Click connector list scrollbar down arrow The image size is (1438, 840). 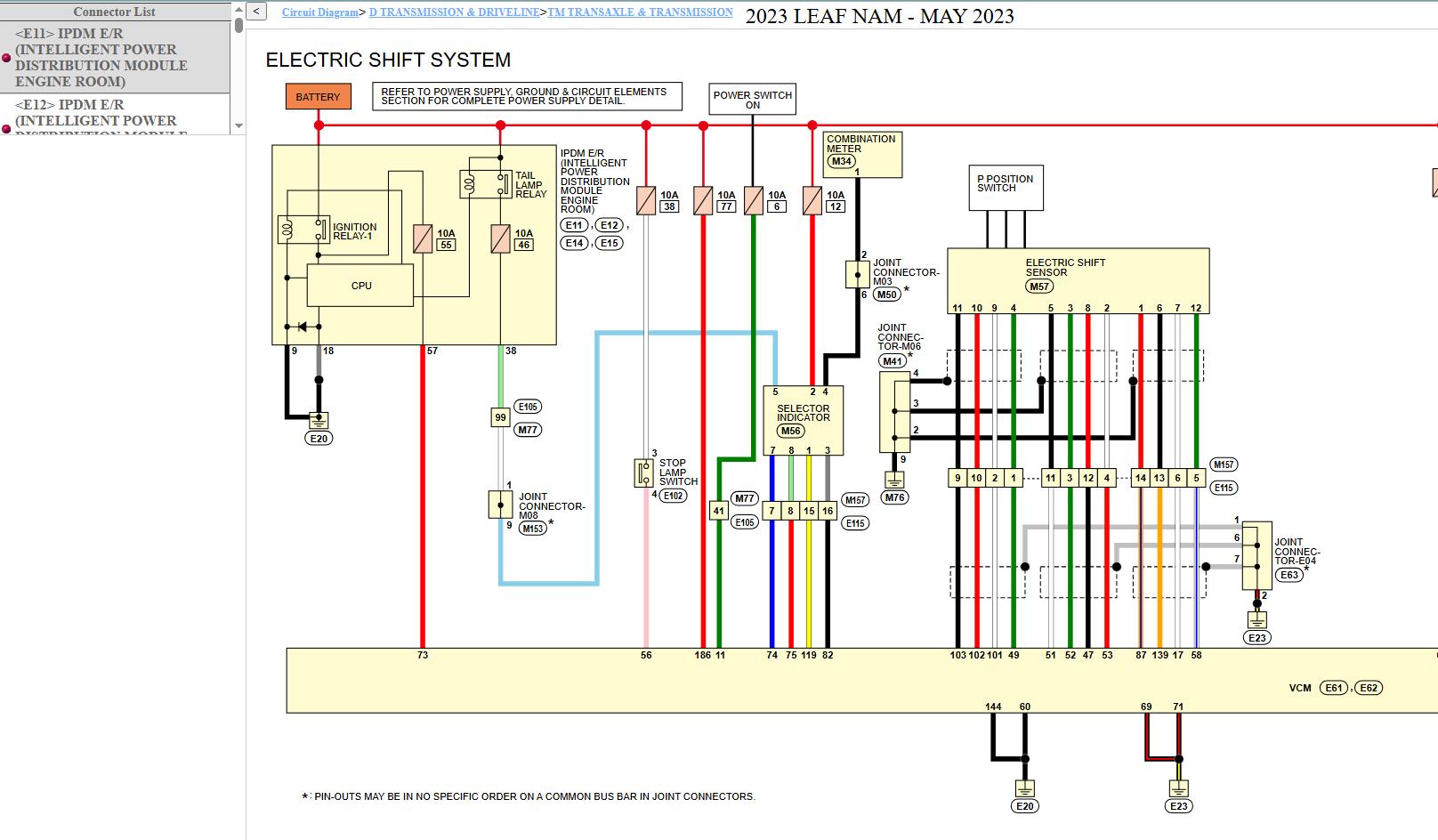click(x=238, y=126)
